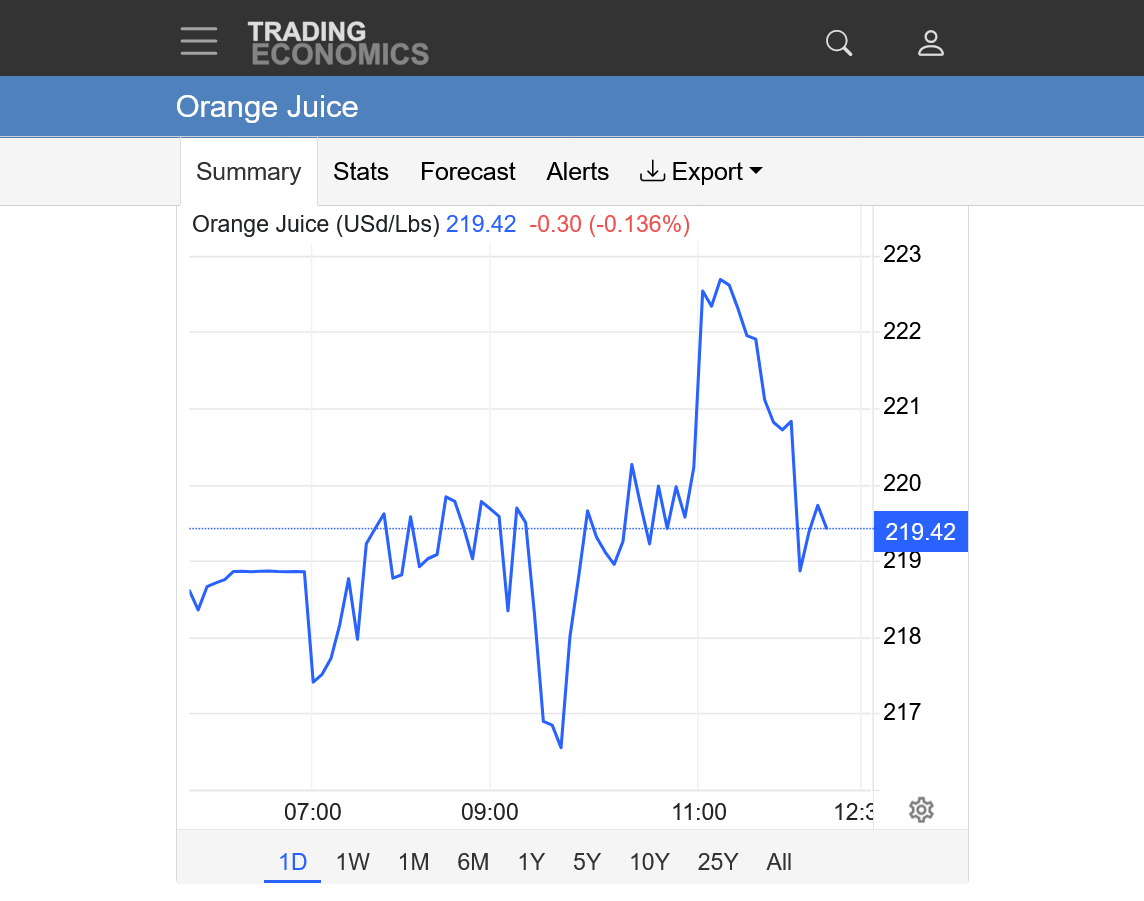Choose the 1Y chart range
The width and height of the screenshot is (1144, 901).
pyautogui.click(x=531, y=862)
